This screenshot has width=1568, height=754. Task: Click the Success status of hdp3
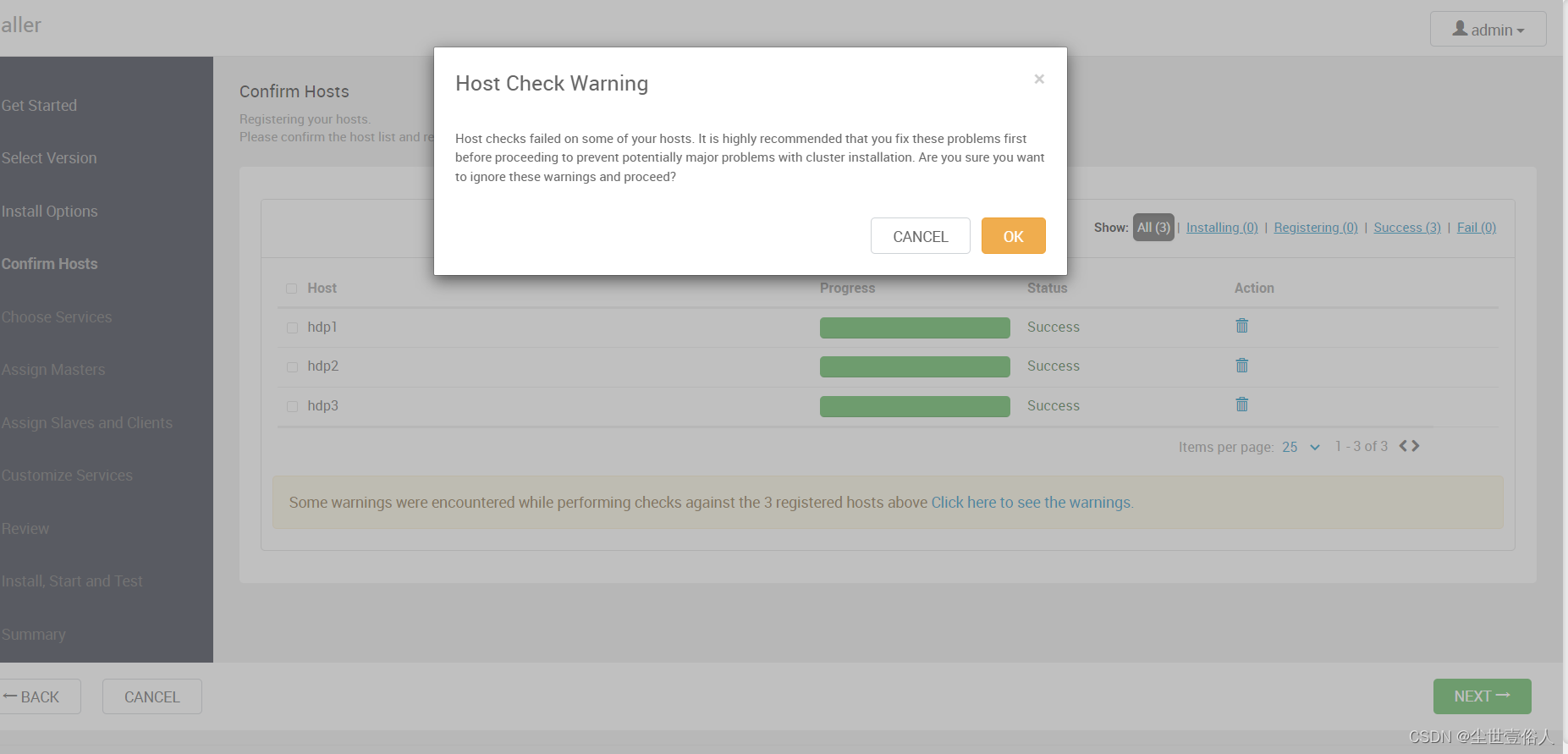(1054, 405)
